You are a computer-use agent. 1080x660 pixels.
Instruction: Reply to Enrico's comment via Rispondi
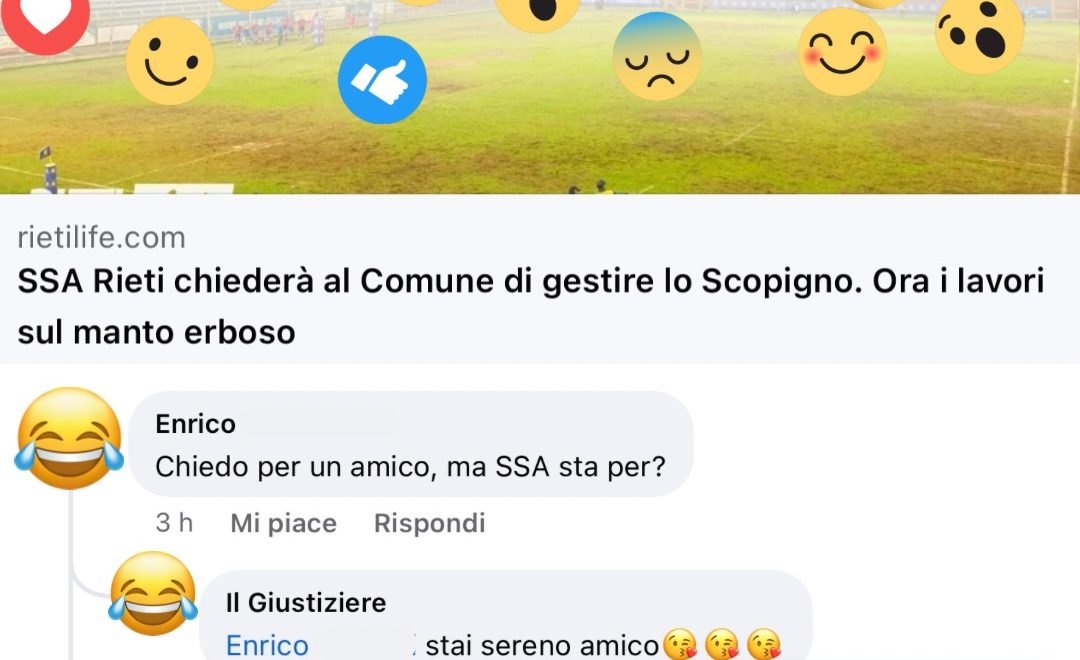point(430,523)
